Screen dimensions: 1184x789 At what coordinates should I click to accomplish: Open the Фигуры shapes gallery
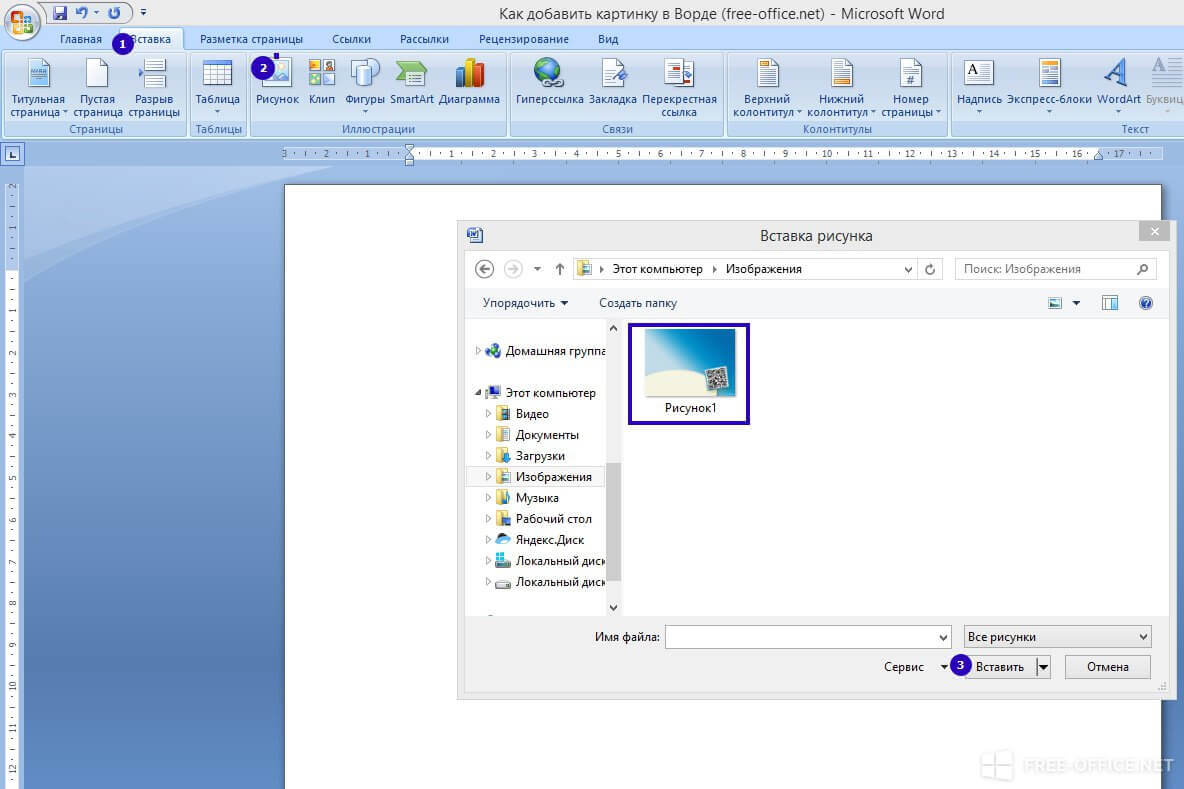365,87
